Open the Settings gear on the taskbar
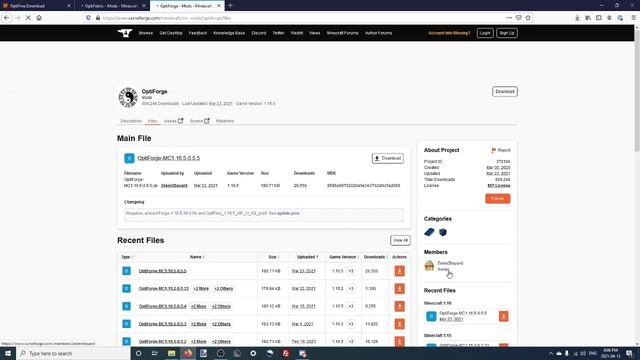640x360 pixels. [x=253, y=353]
